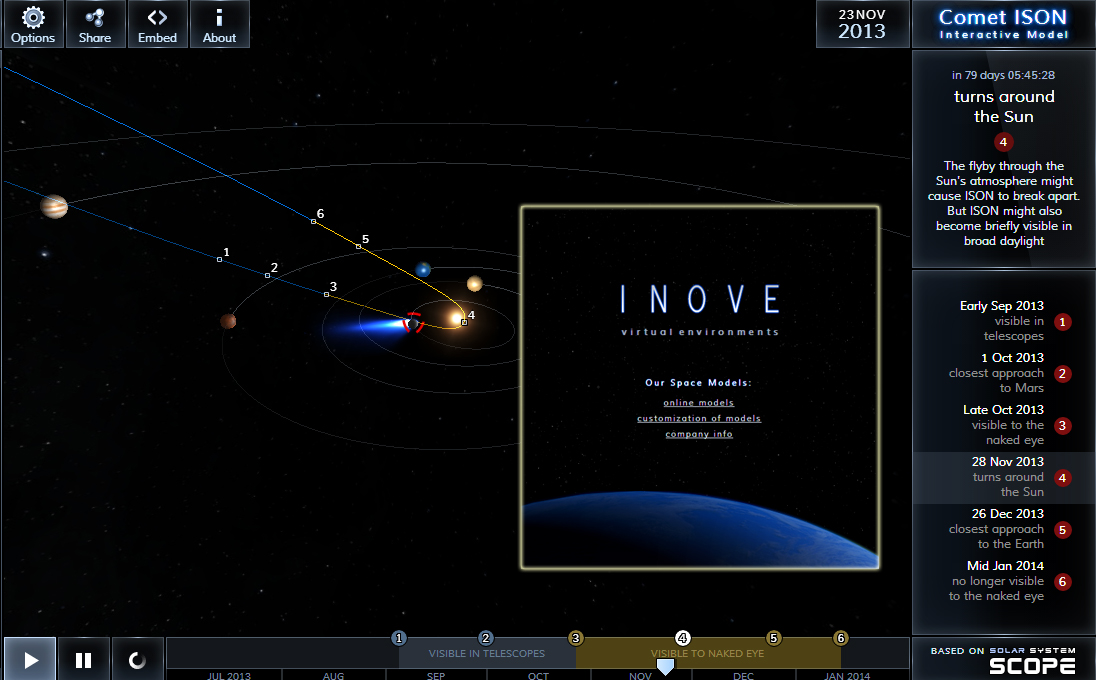This screenshot has height=680, width=1096.
Task: Click '1 Oct 2013' event text
Action: point(1012,357)
